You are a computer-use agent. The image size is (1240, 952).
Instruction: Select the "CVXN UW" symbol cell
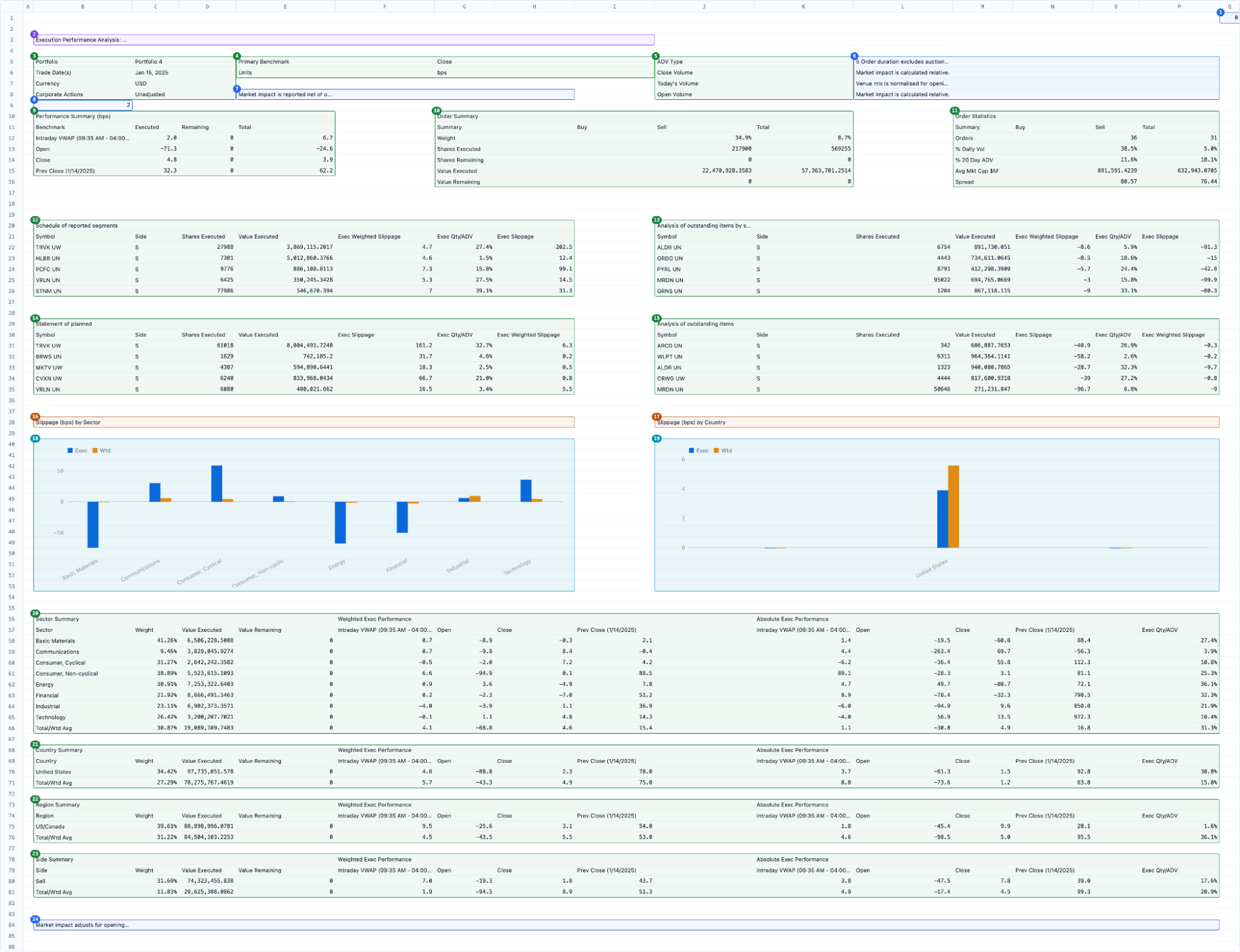pos(83,378)
